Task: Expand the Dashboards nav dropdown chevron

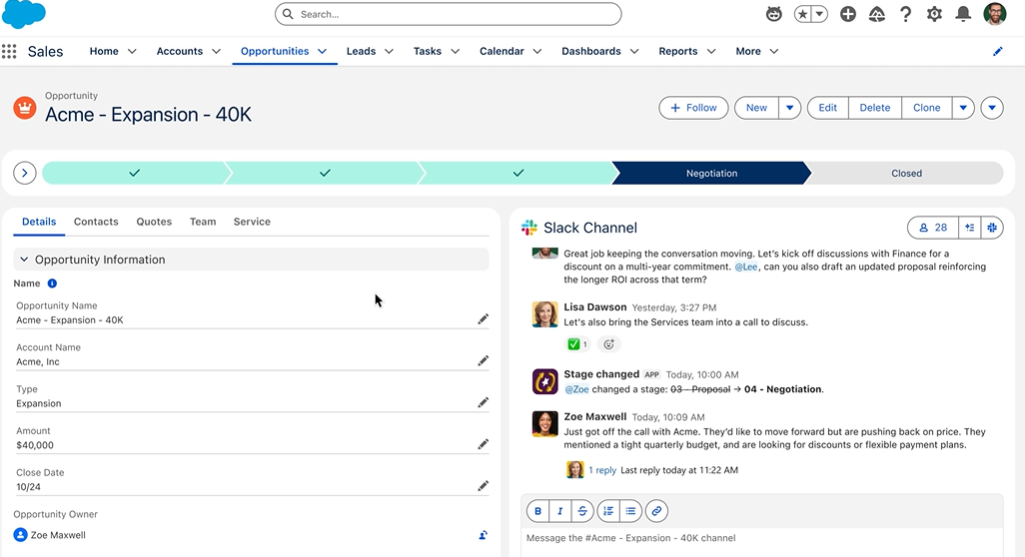Action: (634, 52)
